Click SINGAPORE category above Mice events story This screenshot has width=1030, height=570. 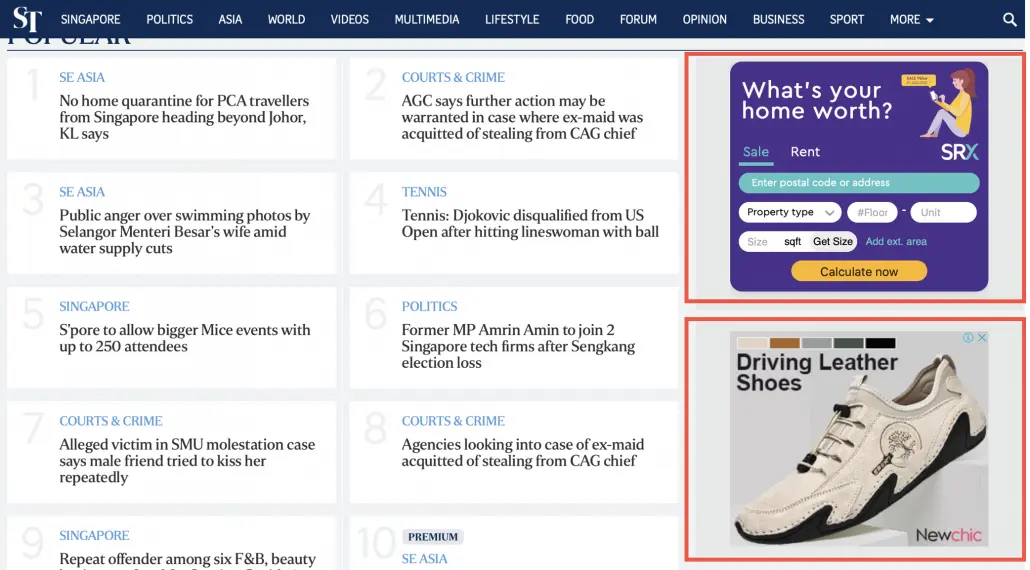click(x=94, y=307)
